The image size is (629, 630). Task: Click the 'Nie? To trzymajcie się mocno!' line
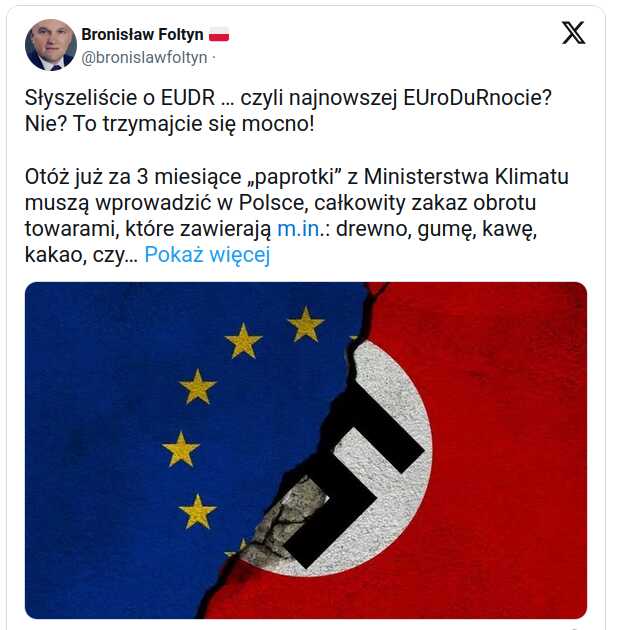170,124
